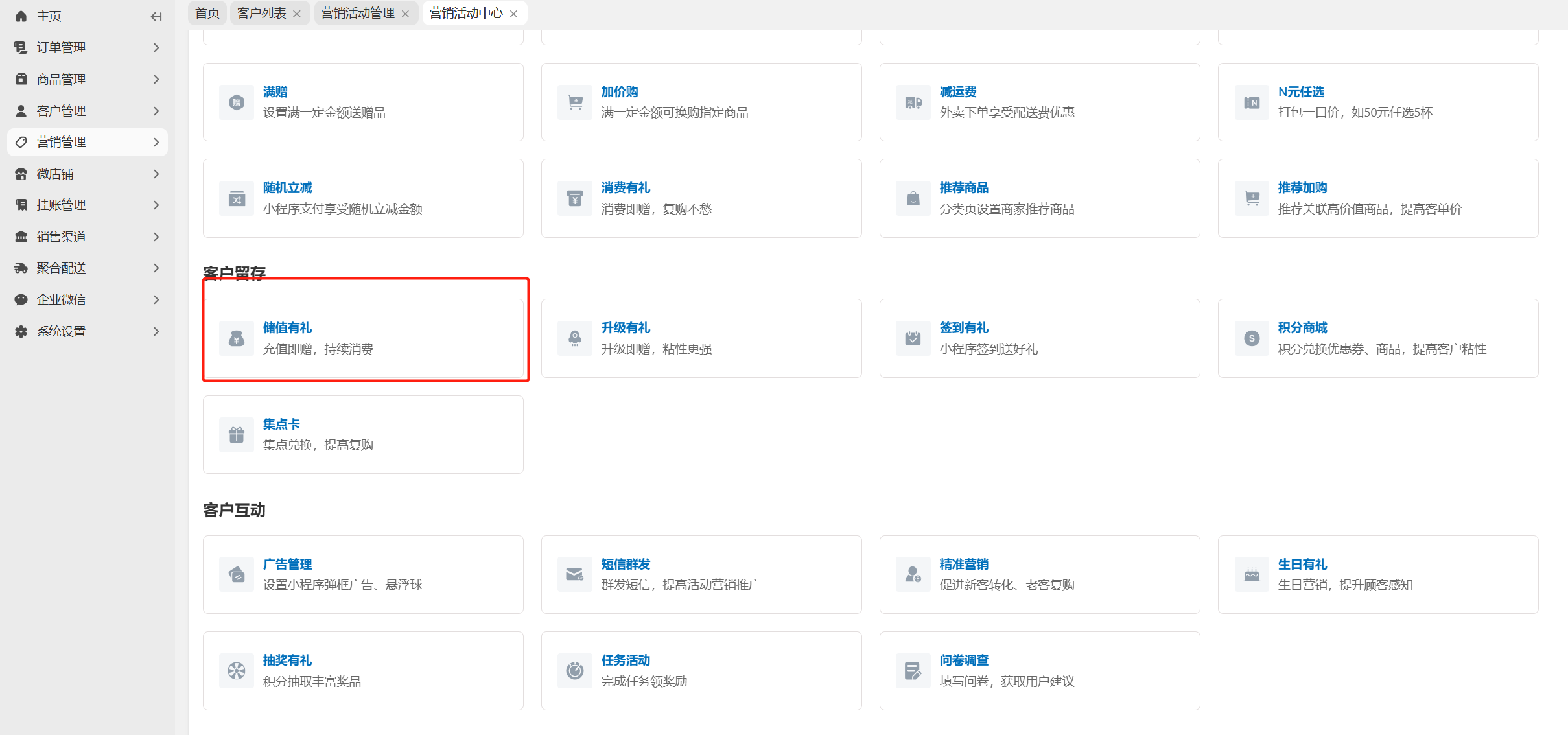Click the 储值有礼 money bag icon
Viewport: 1568px width, 735px height.
[237, 338]
